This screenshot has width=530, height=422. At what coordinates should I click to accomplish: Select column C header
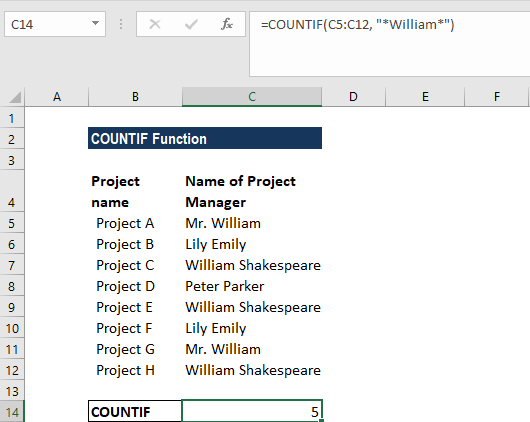coord(252,97)
